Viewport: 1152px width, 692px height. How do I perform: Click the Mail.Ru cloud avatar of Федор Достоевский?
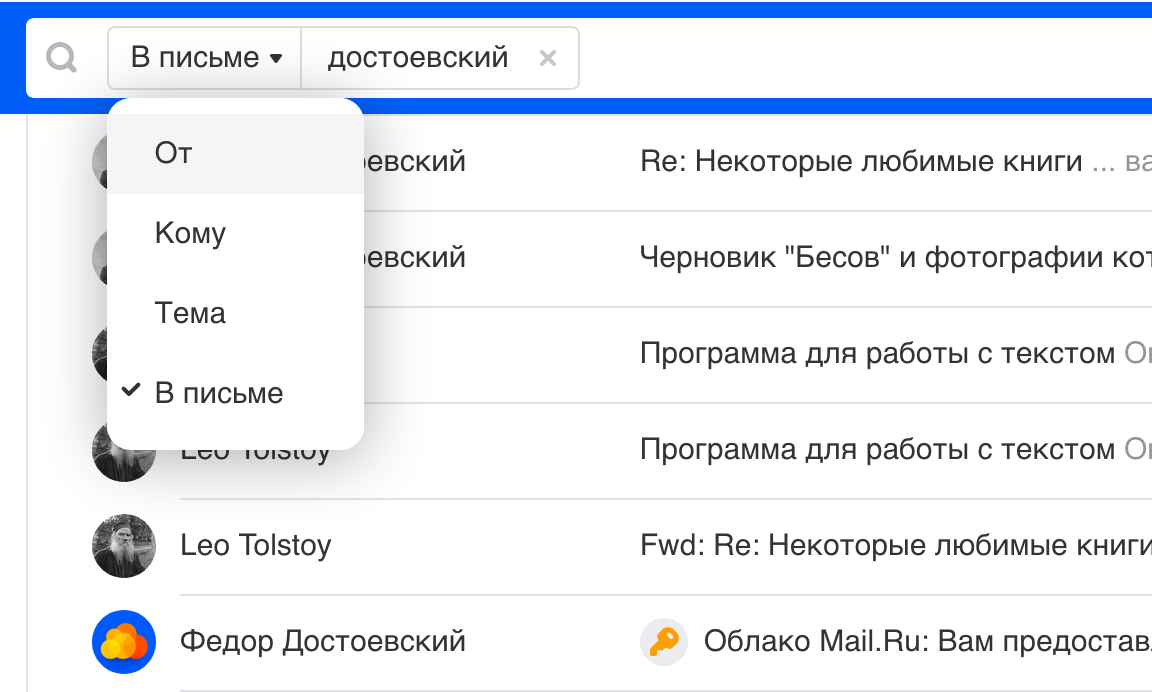(x=124, y=641)
